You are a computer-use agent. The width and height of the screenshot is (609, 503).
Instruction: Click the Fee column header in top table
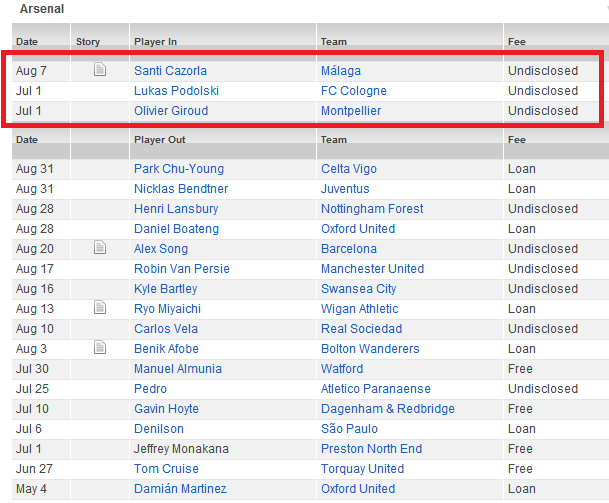click(x=517, y=42)
